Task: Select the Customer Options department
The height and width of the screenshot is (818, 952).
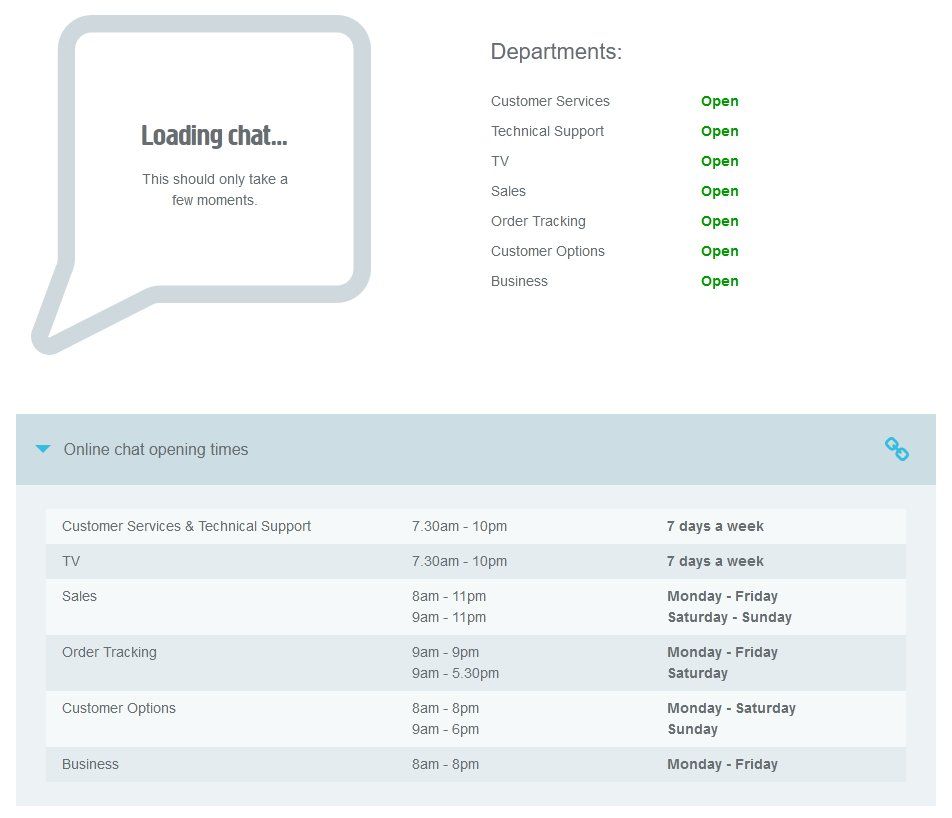Action: tap(547, 251)
